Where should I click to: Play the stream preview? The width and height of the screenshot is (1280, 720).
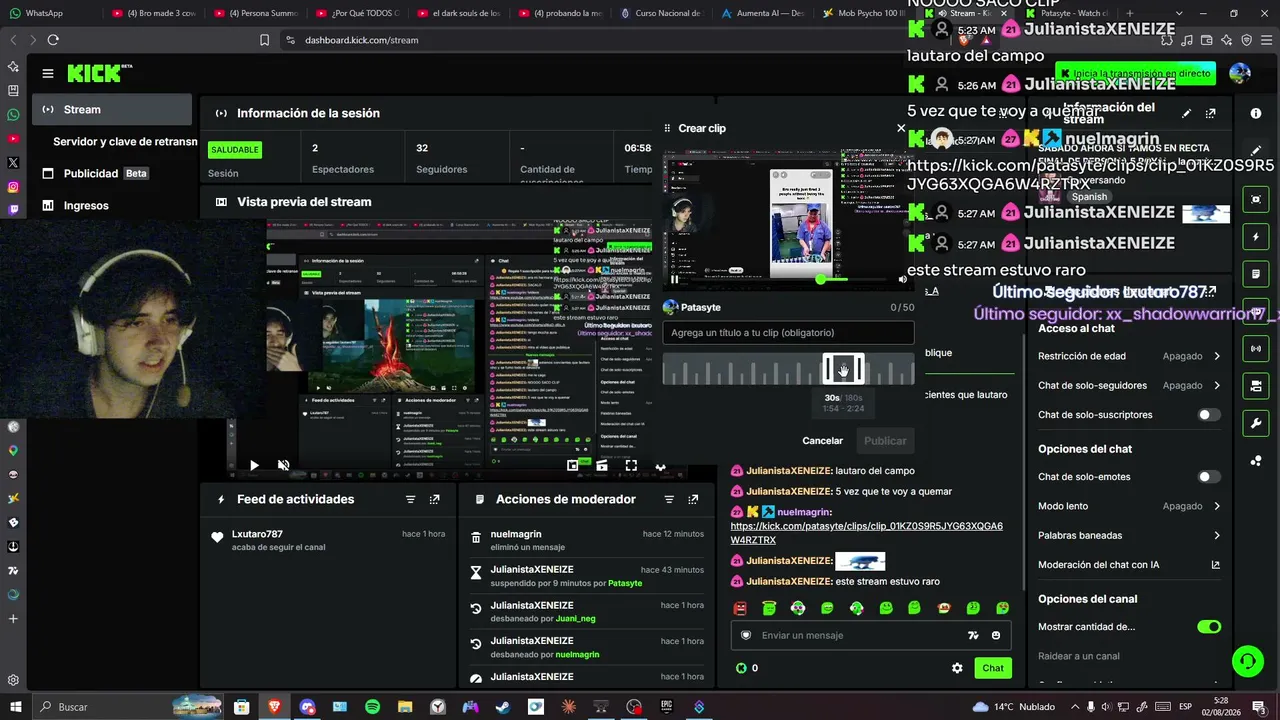[254, 465]
